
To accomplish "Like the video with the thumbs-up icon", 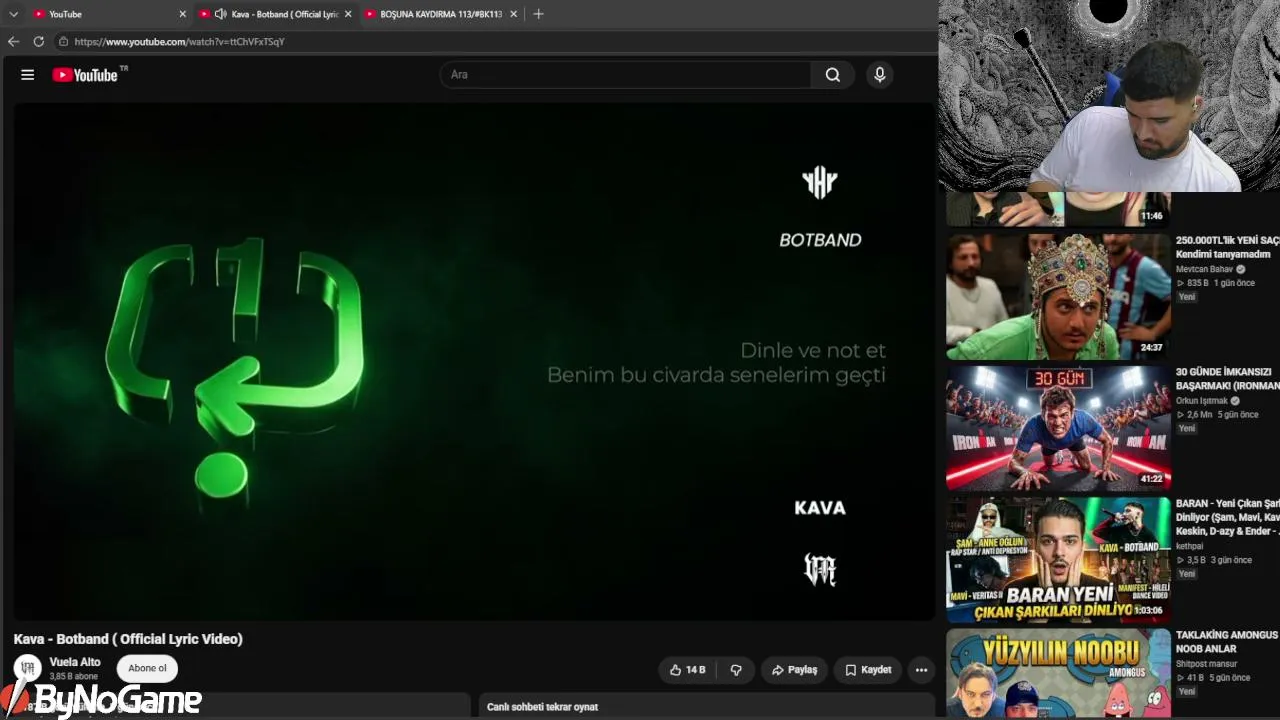I will coord(675,670).
